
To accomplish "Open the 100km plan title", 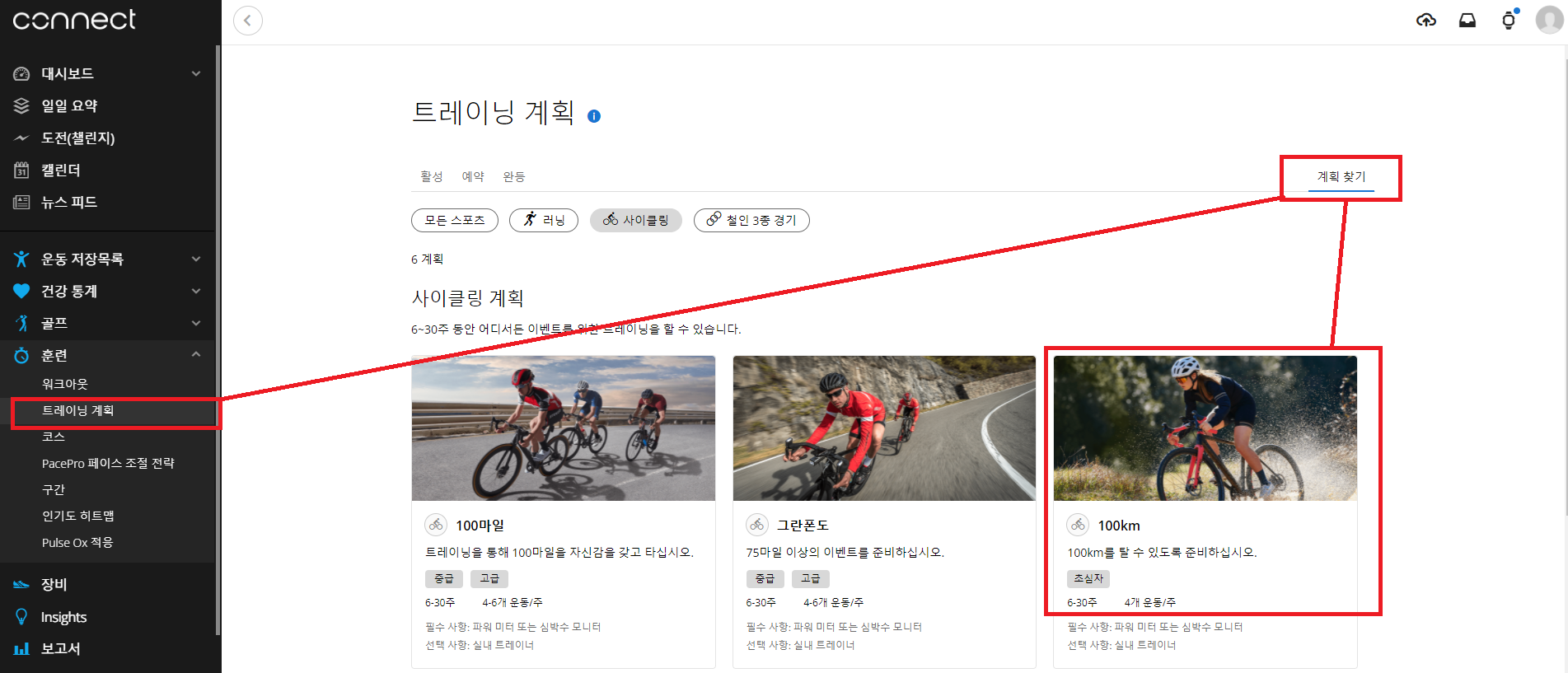I will [x=1119, y=526].
